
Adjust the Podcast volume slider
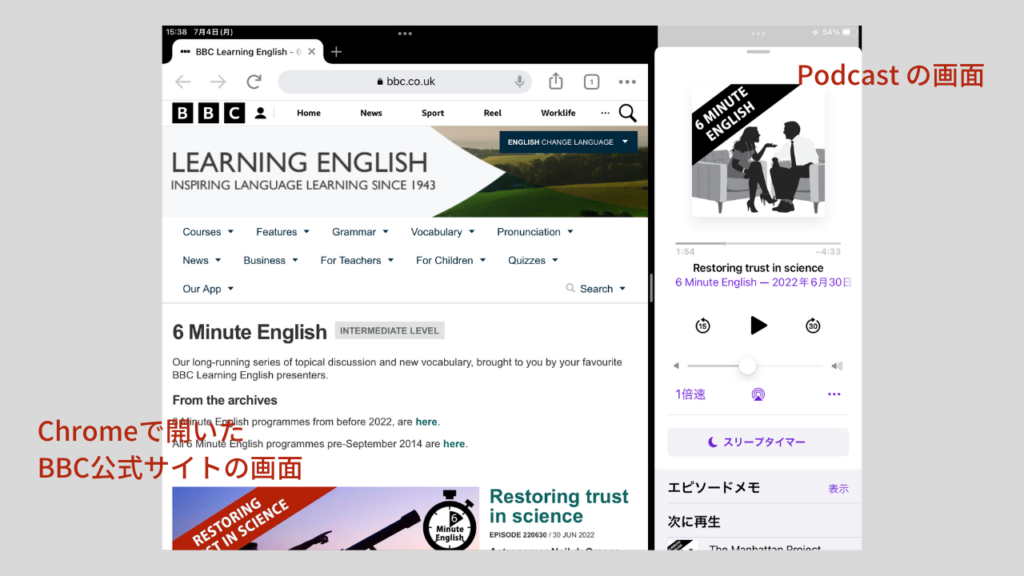click(754, 366)
